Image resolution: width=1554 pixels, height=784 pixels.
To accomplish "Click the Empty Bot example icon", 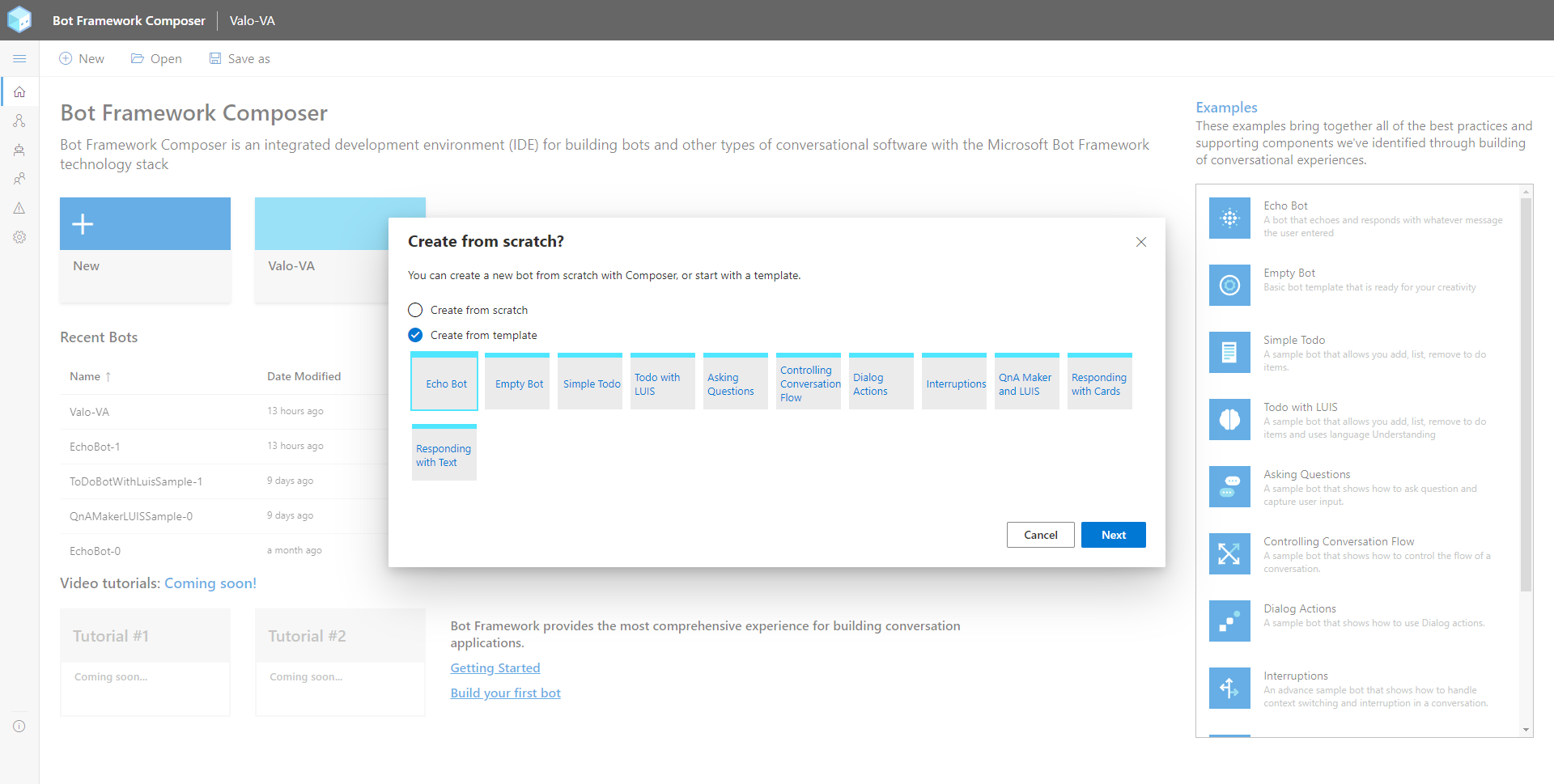I will coord(1229,285).
